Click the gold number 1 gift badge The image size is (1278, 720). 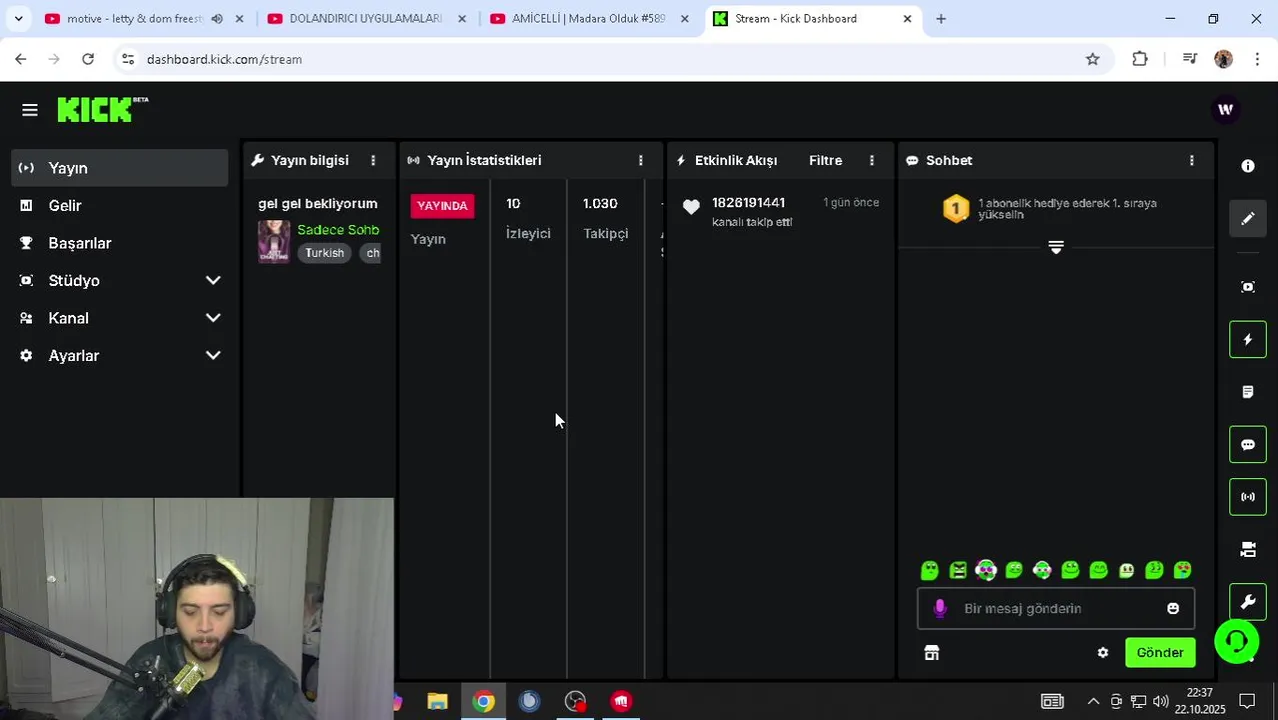(x=956, y=208)
